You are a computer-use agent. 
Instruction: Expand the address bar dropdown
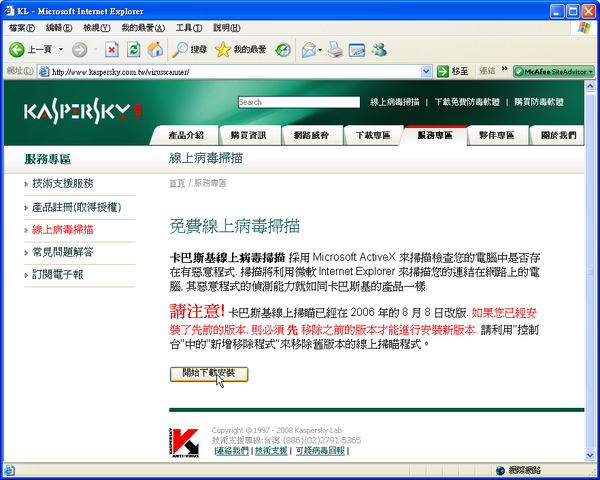click(x=426, y=71)
